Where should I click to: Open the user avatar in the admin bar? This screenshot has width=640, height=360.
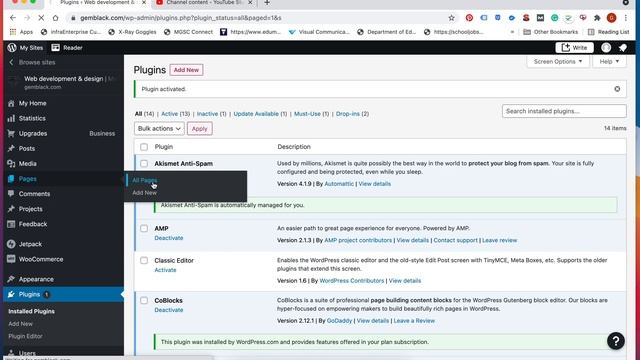pyautogui.click(x=606, y=48)
